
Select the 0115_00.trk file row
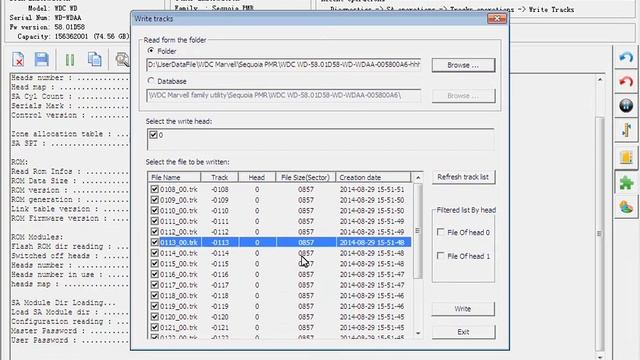(280, 263)
